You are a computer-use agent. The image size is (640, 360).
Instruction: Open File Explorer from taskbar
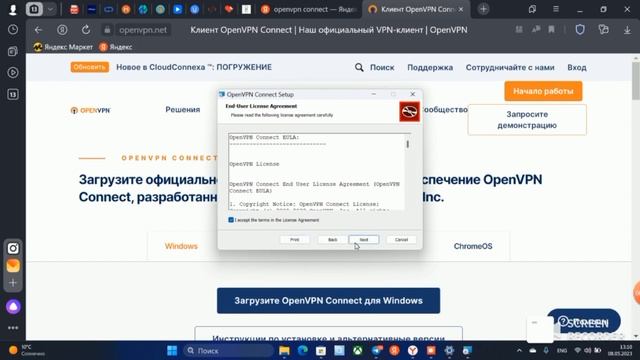pyautogui.click(x=284, y=350)
